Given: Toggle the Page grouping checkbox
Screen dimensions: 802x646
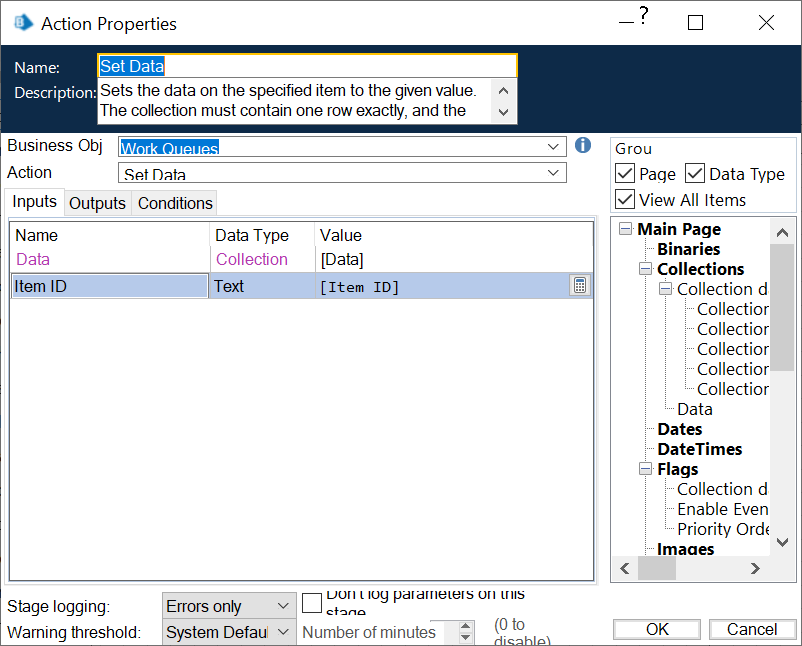Looking at the screenshot, I should 625,174.
